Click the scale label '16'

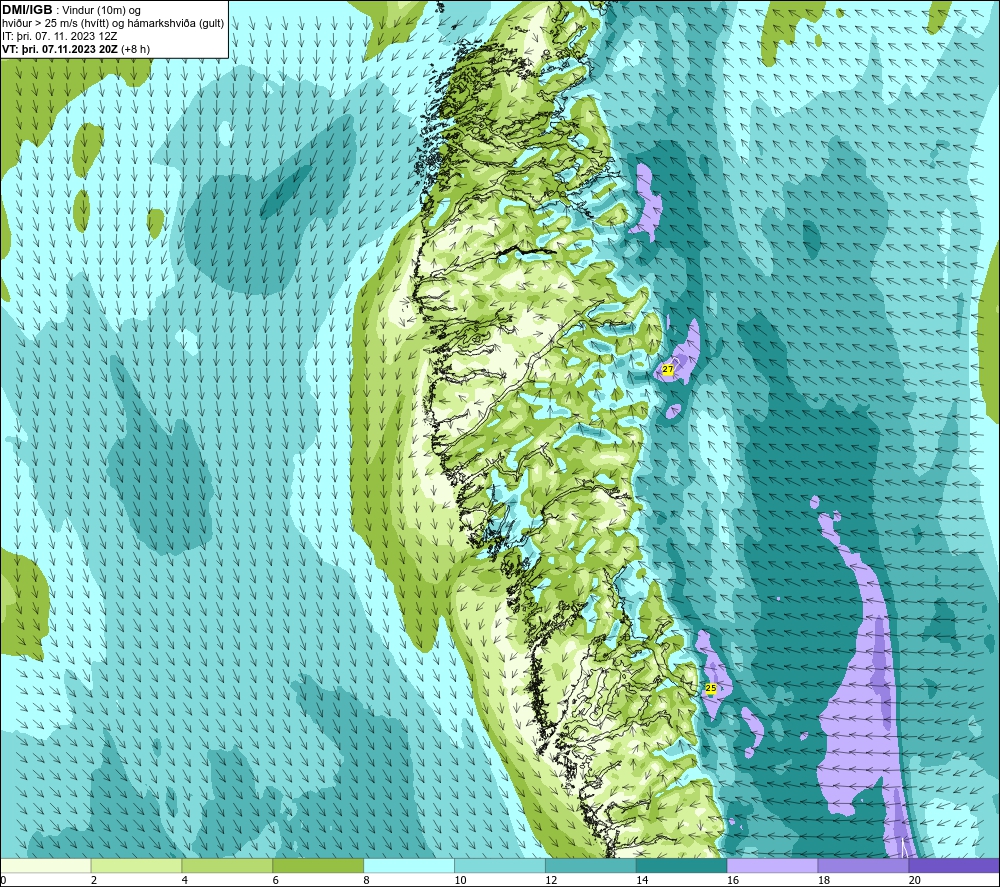733,880
